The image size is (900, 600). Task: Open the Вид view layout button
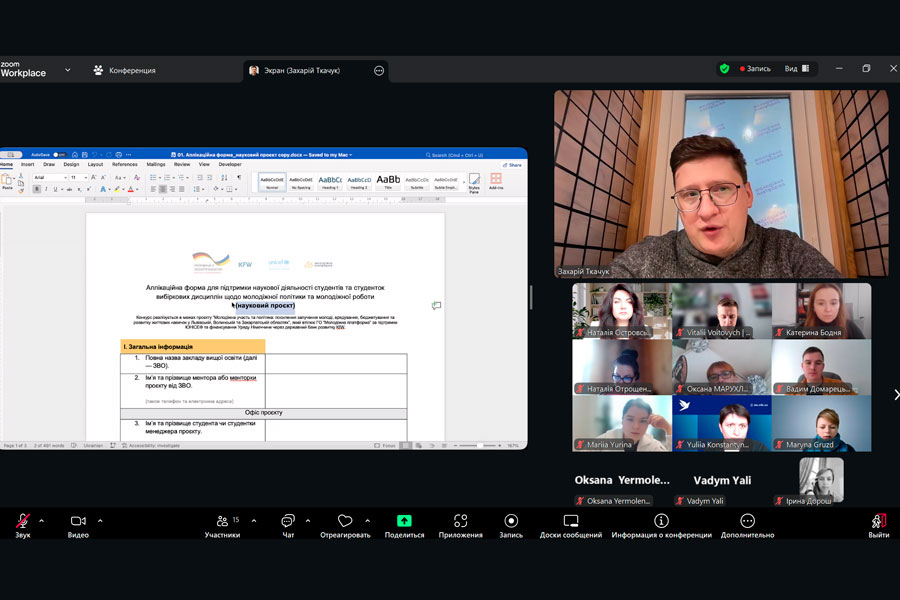(x=794, y=69)
